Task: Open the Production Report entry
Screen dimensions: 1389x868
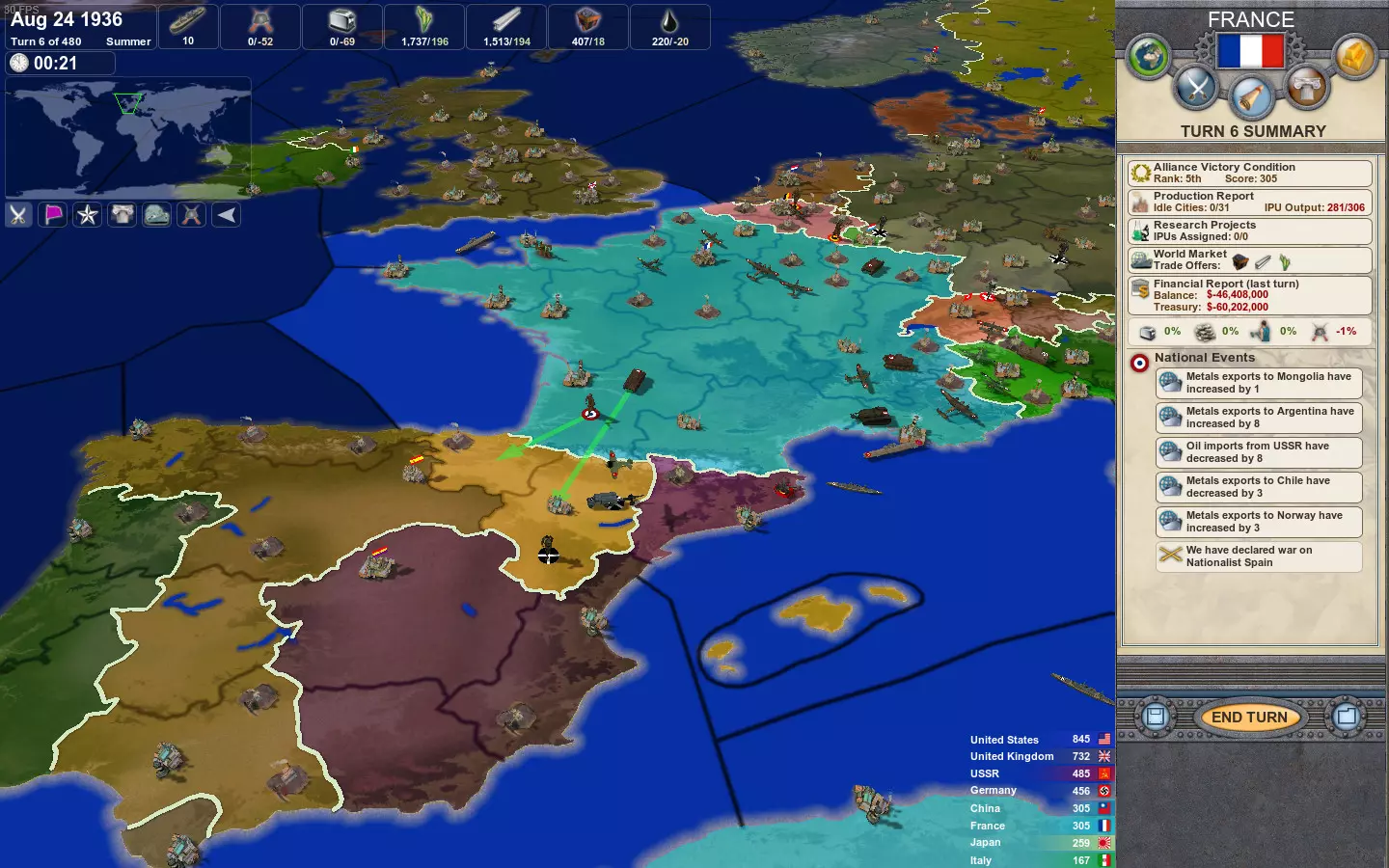Action: point(1250,202)
